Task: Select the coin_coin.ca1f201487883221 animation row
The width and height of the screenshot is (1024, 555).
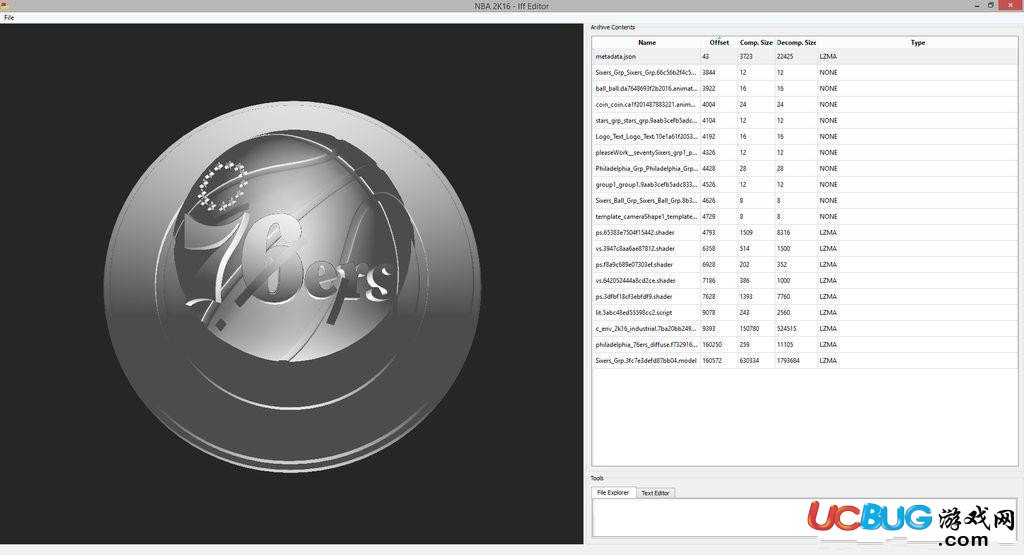Action: point(805,104)
